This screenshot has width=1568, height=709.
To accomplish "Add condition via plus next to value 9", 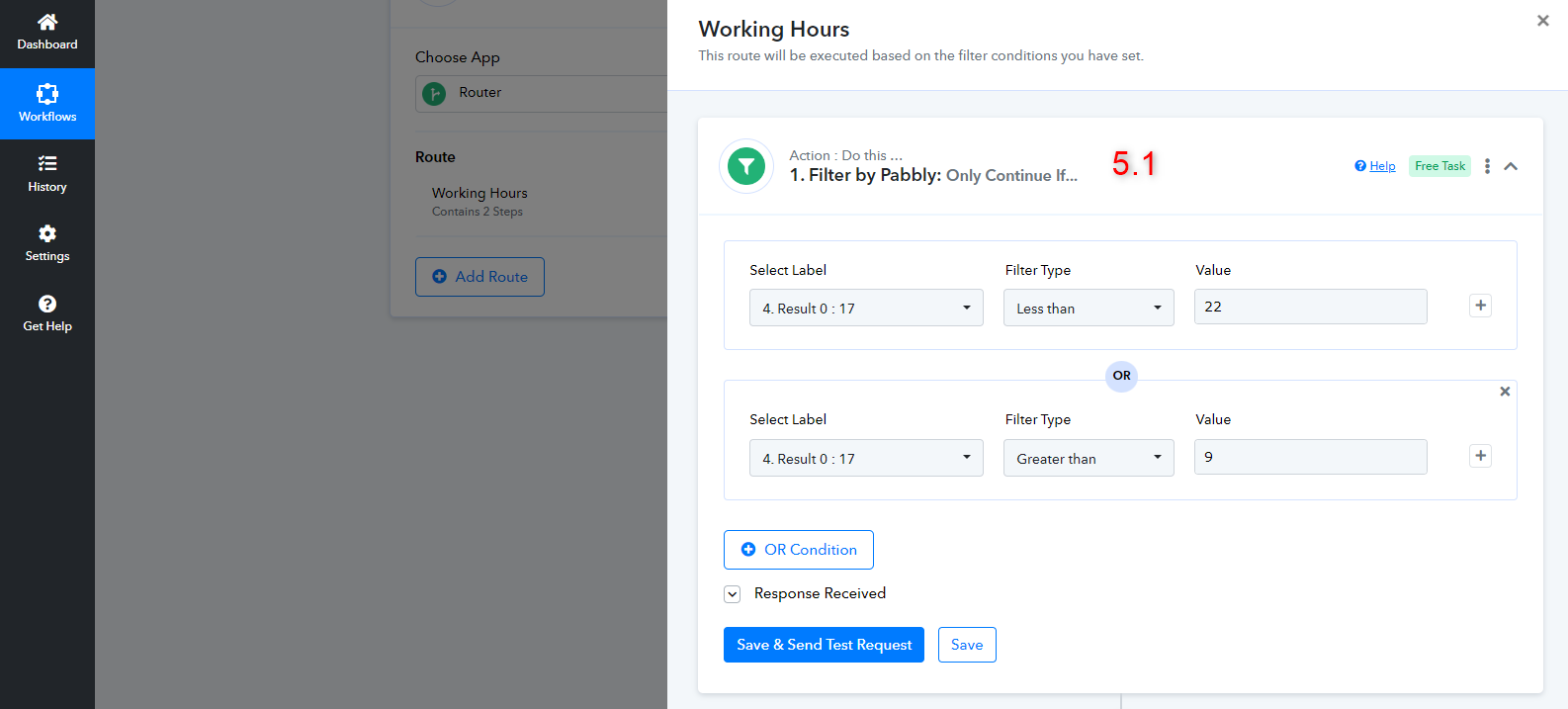I will coord(1480,456).
